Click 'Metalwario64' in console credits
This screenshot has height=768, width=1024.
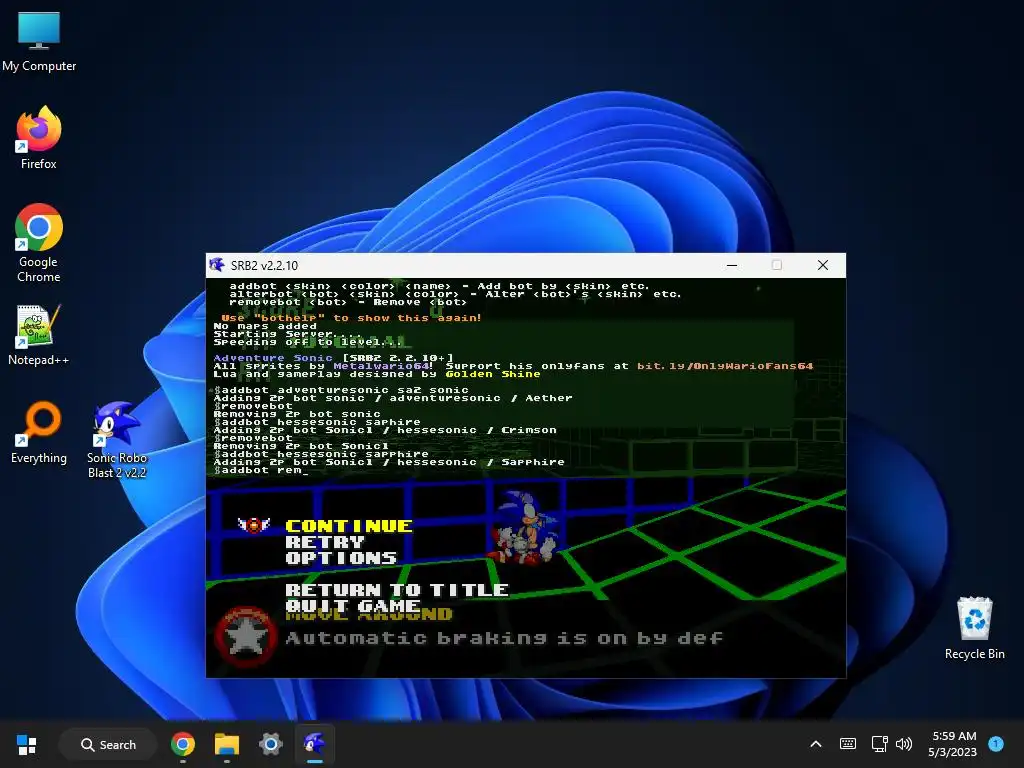(x=381, y=366)
